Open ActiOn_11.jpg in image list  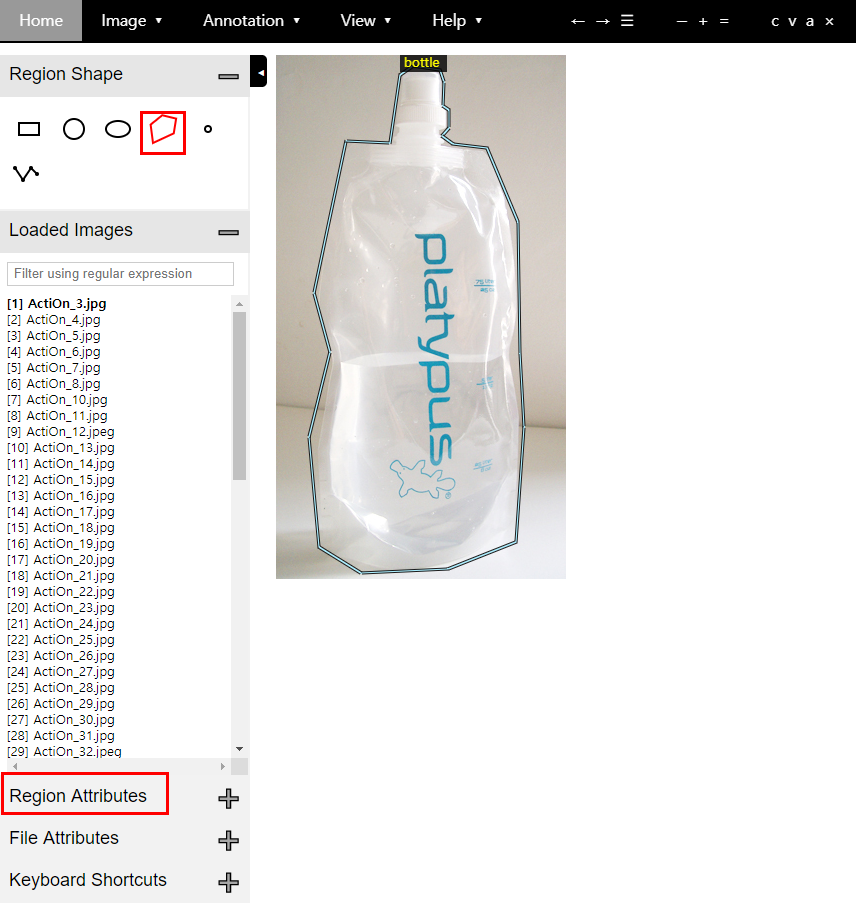click(57, 416)
